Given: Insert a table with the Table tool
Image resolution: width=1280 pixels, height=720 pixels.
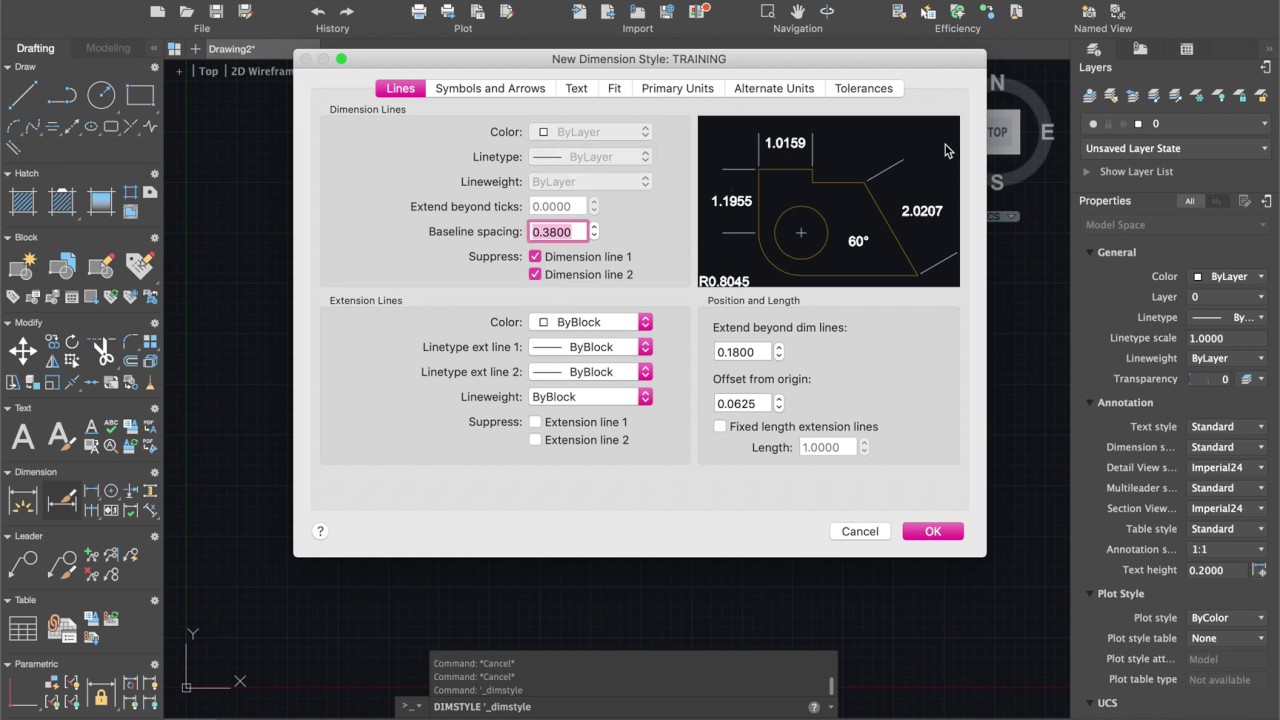Looking at the screenshot, I should coord(23,628).
